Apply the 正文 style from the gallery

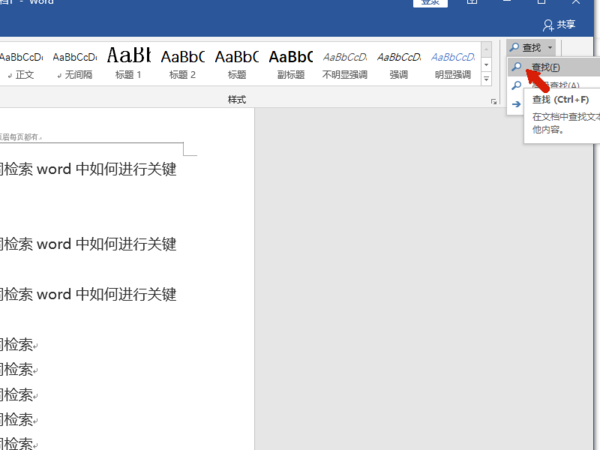[x=21, y=65]
